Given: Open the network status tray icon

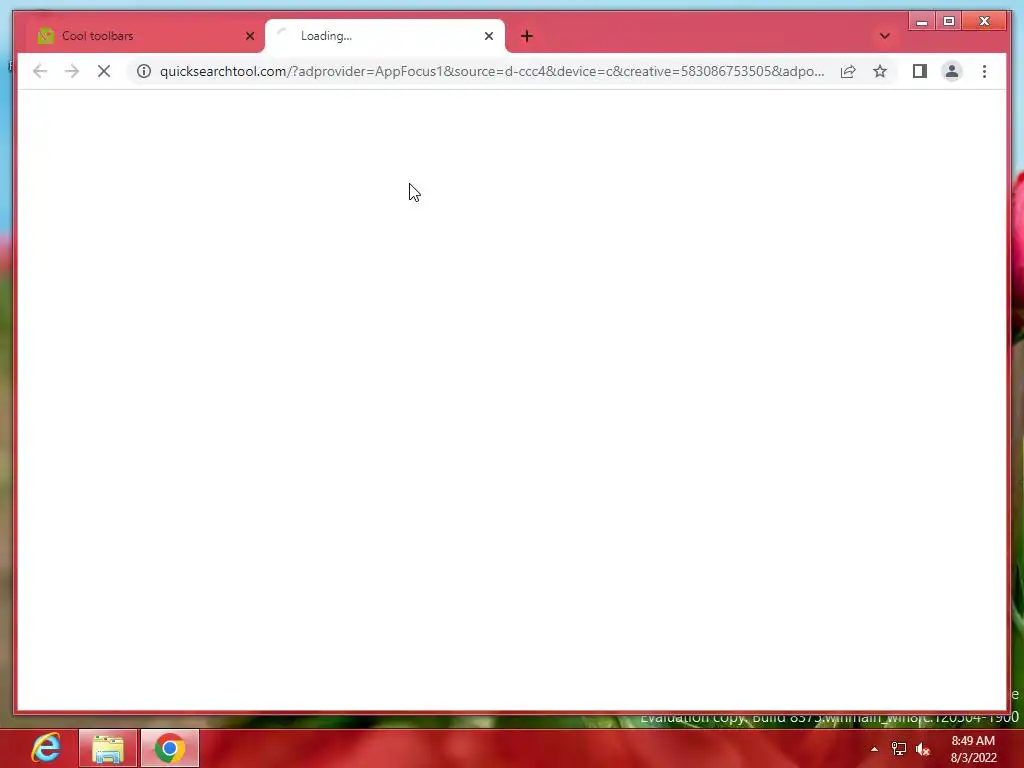Looking at the screenshot, I should click(899, 749).
